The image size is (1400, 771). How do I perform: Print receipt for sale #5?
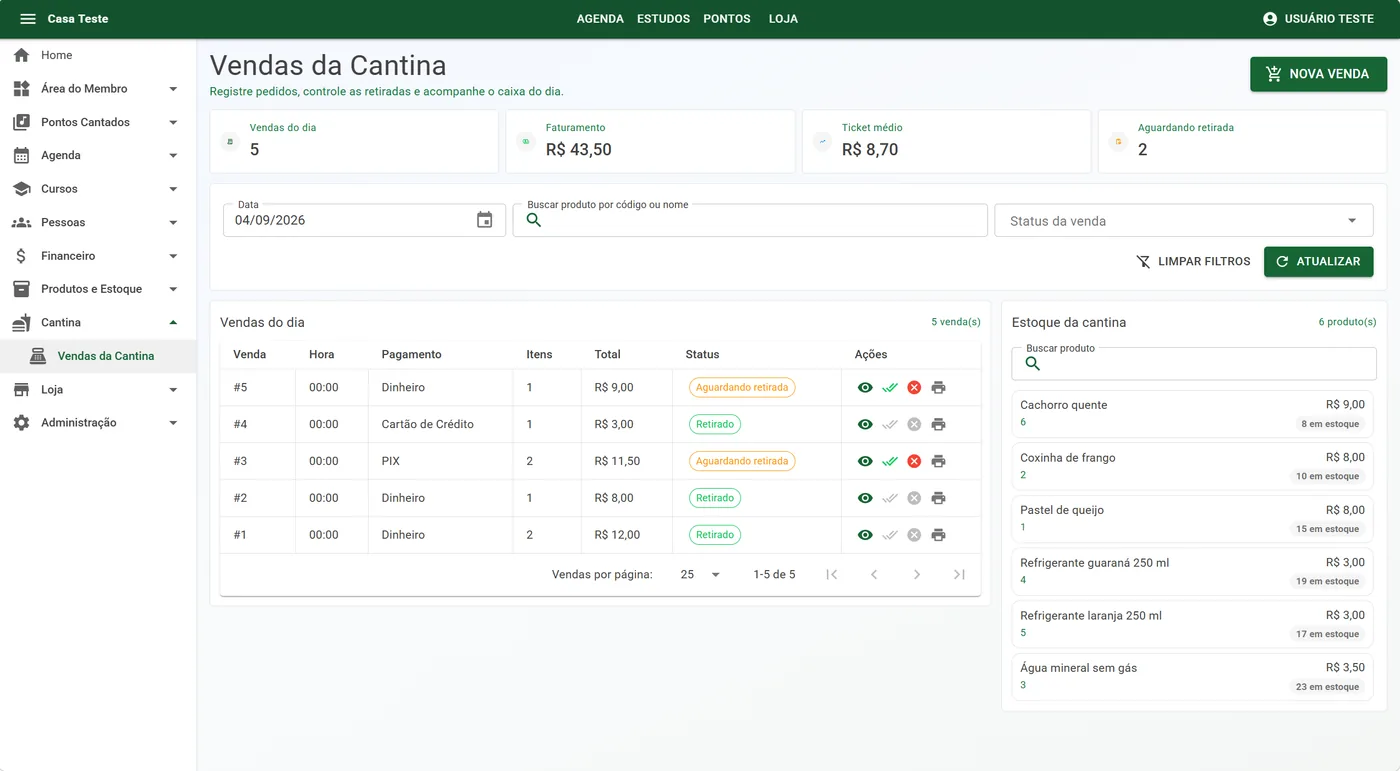938,388
